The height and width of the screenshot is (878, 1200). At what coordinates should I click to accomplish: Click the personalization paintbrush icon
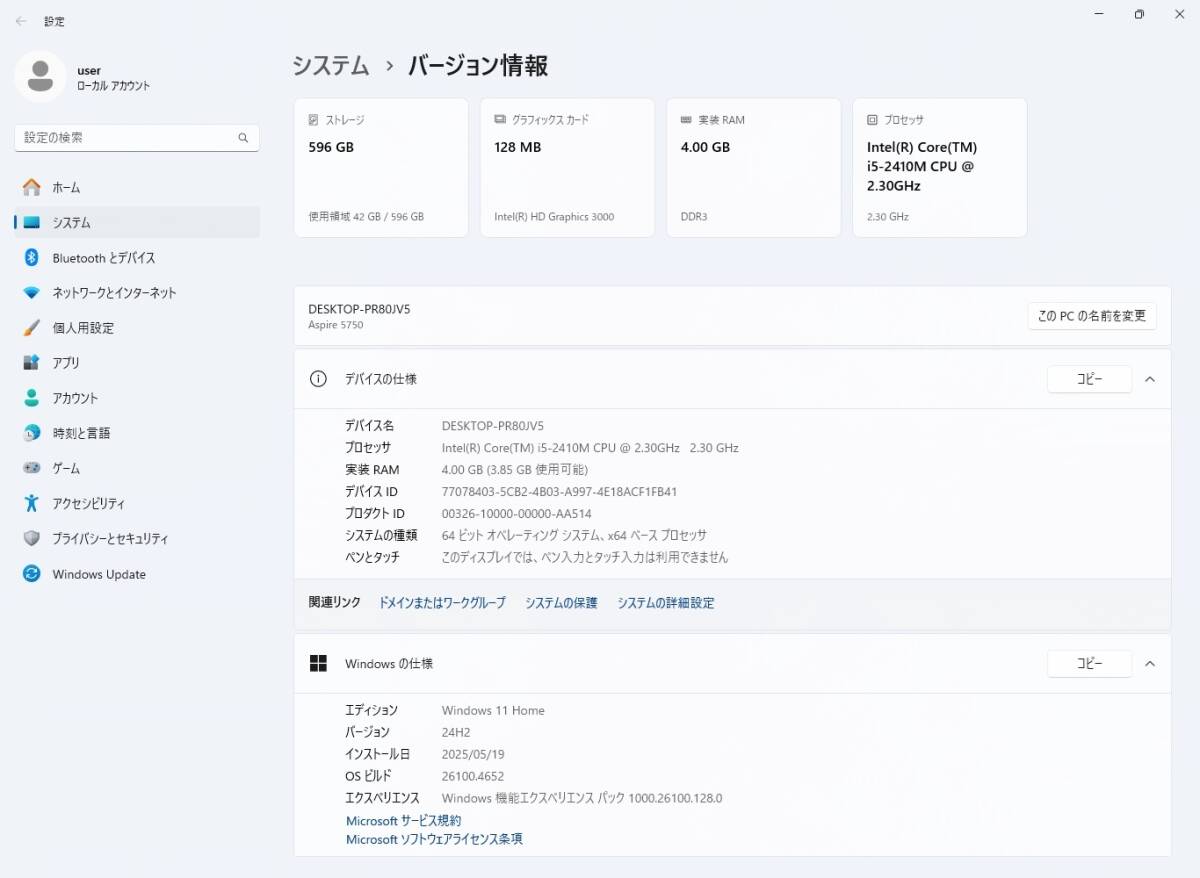32,328
